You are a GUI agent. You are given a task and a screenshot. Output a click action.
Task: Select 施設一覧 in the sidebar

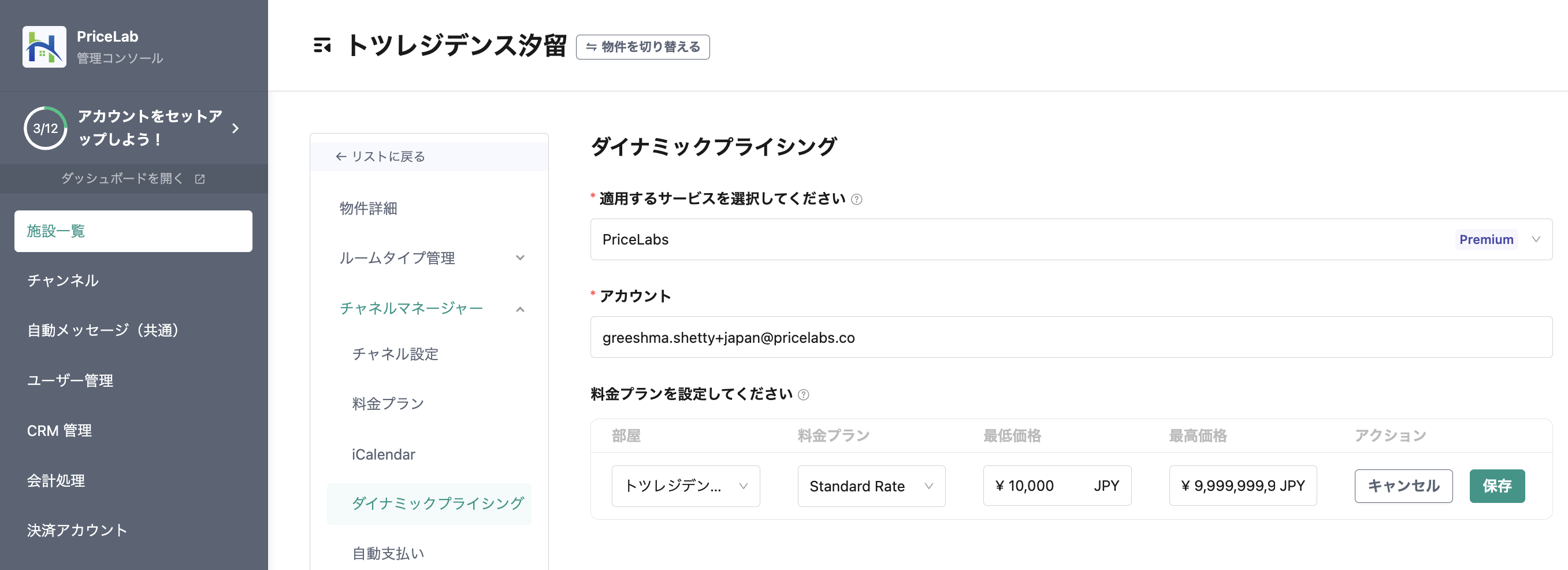pyautogui.click(x=133, y=231)
